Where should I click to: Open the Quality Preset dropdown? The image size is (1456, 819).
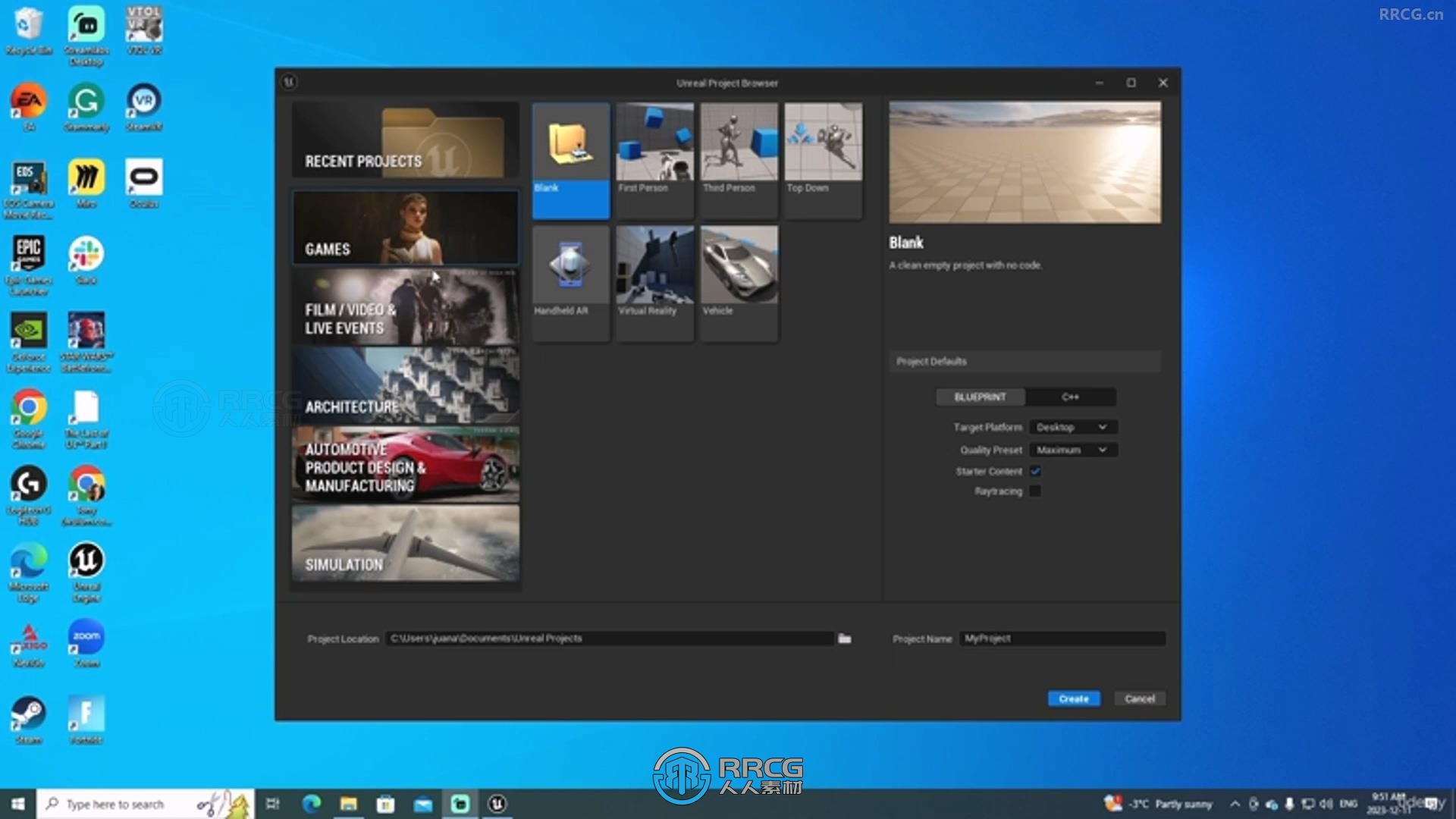[x=1072, y=450]
